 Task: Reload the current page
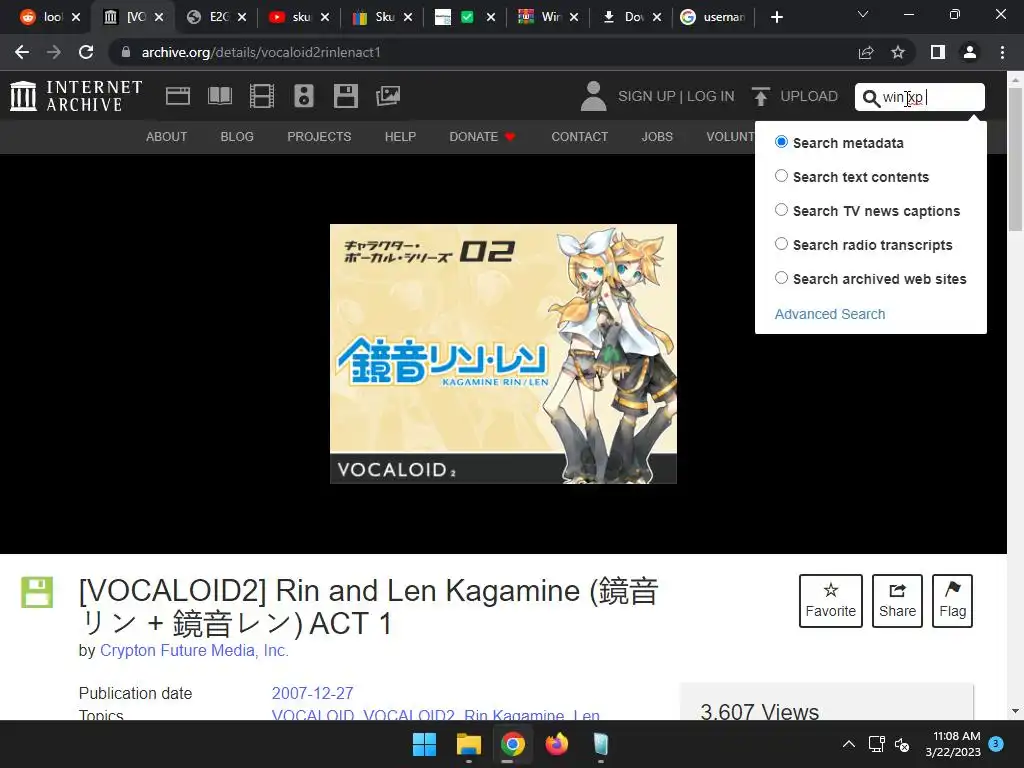click(x=86, y=52)
